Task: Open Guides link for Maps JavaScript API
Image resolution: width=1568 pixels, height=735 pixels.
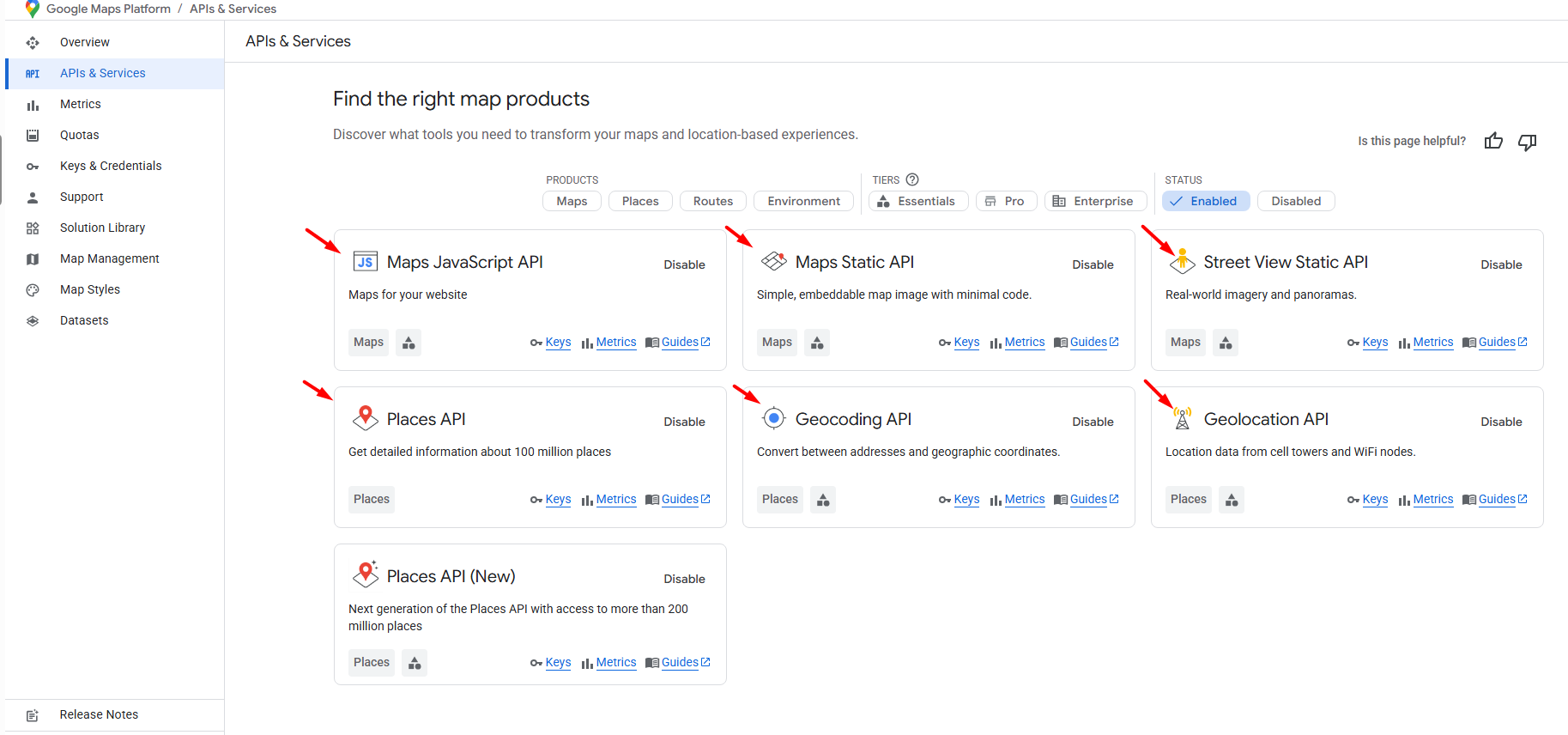Action: [680, 342]
